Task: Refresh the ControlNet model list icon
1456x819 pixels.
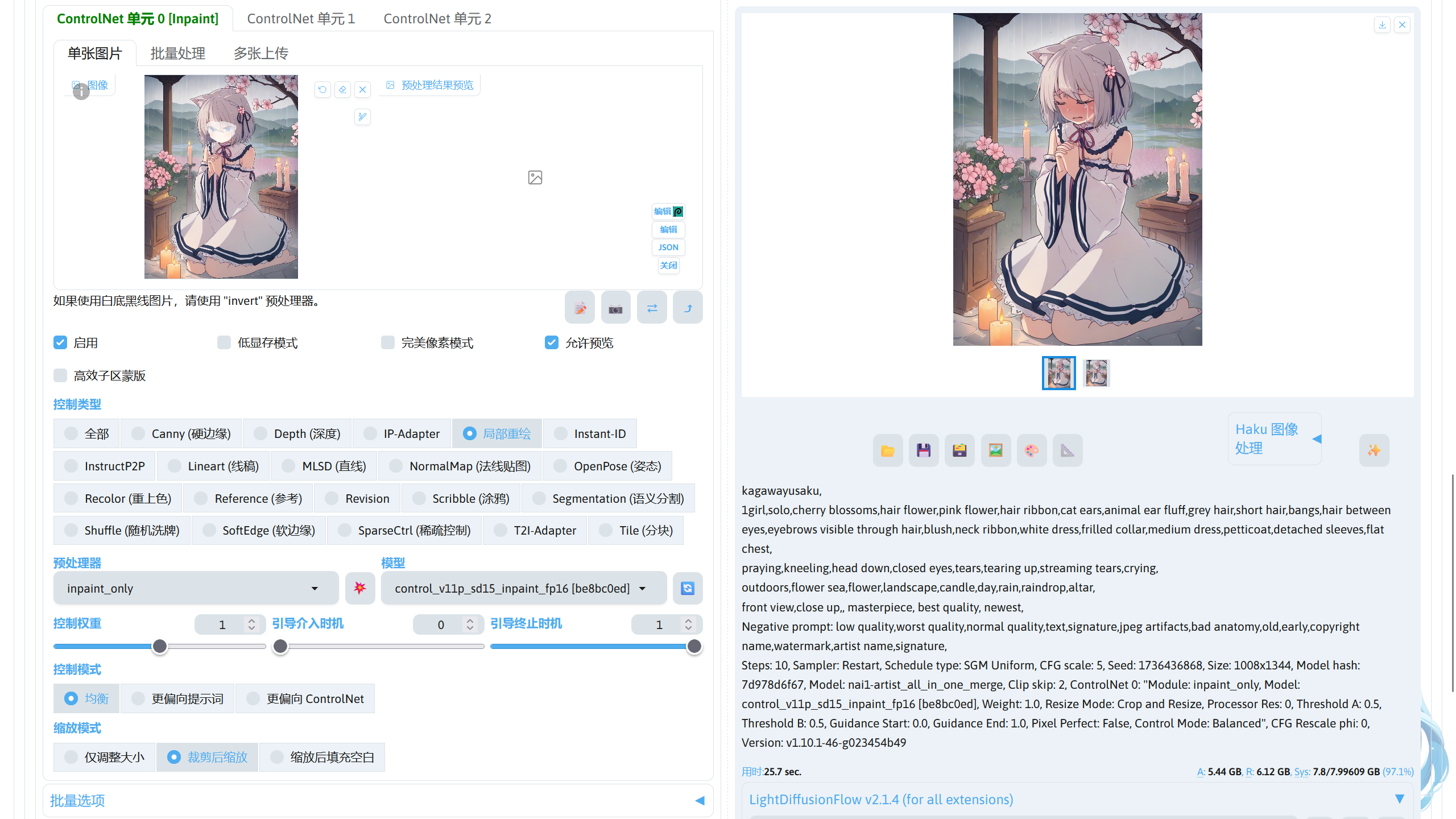Action: [x=687, y=588]
